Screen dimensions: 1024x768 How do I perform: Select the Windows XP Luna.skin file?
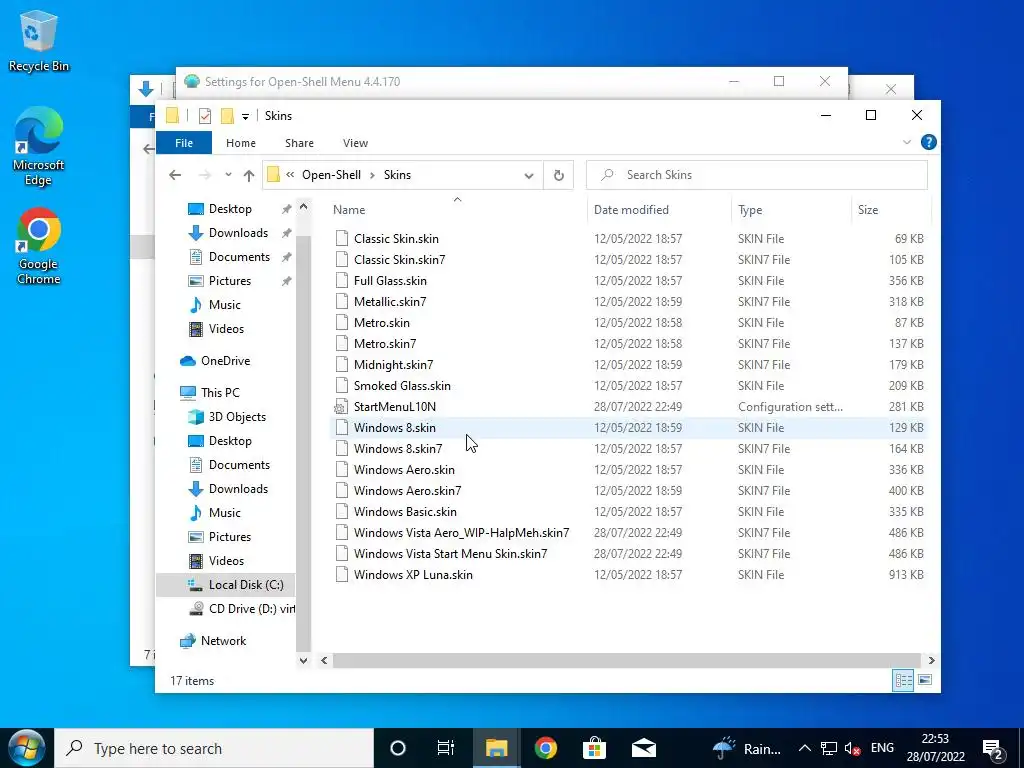point(413,575)
